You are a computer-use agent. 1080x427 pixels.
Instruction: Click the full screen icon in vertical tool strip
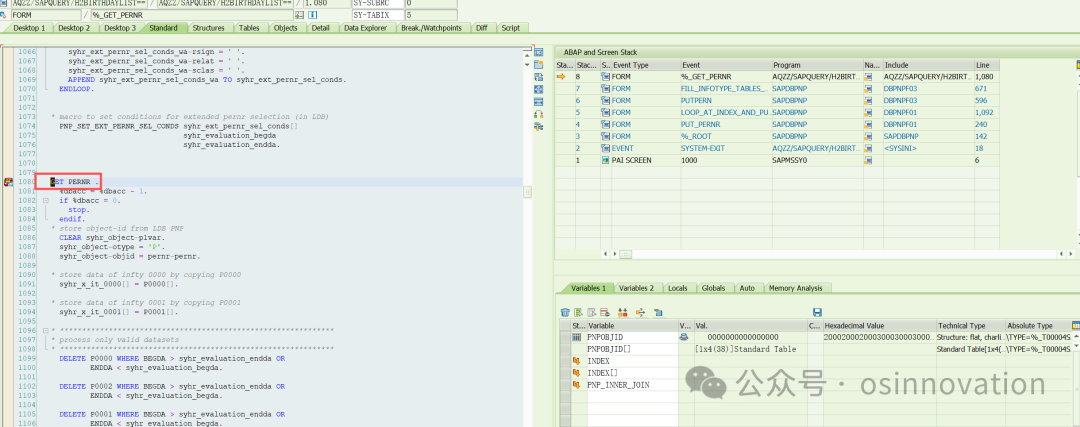coord(539,89)
